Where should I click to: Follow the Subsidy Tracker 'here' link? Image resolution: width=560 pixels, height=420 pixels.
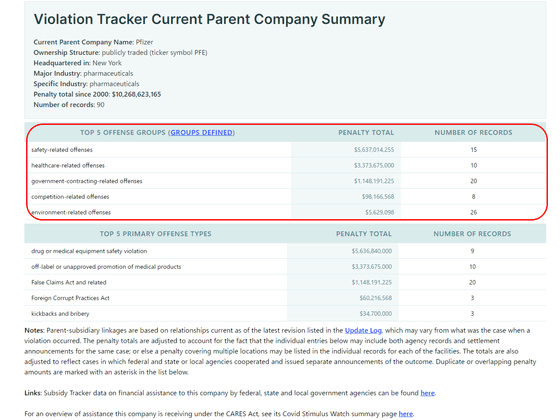click(428, 393)
